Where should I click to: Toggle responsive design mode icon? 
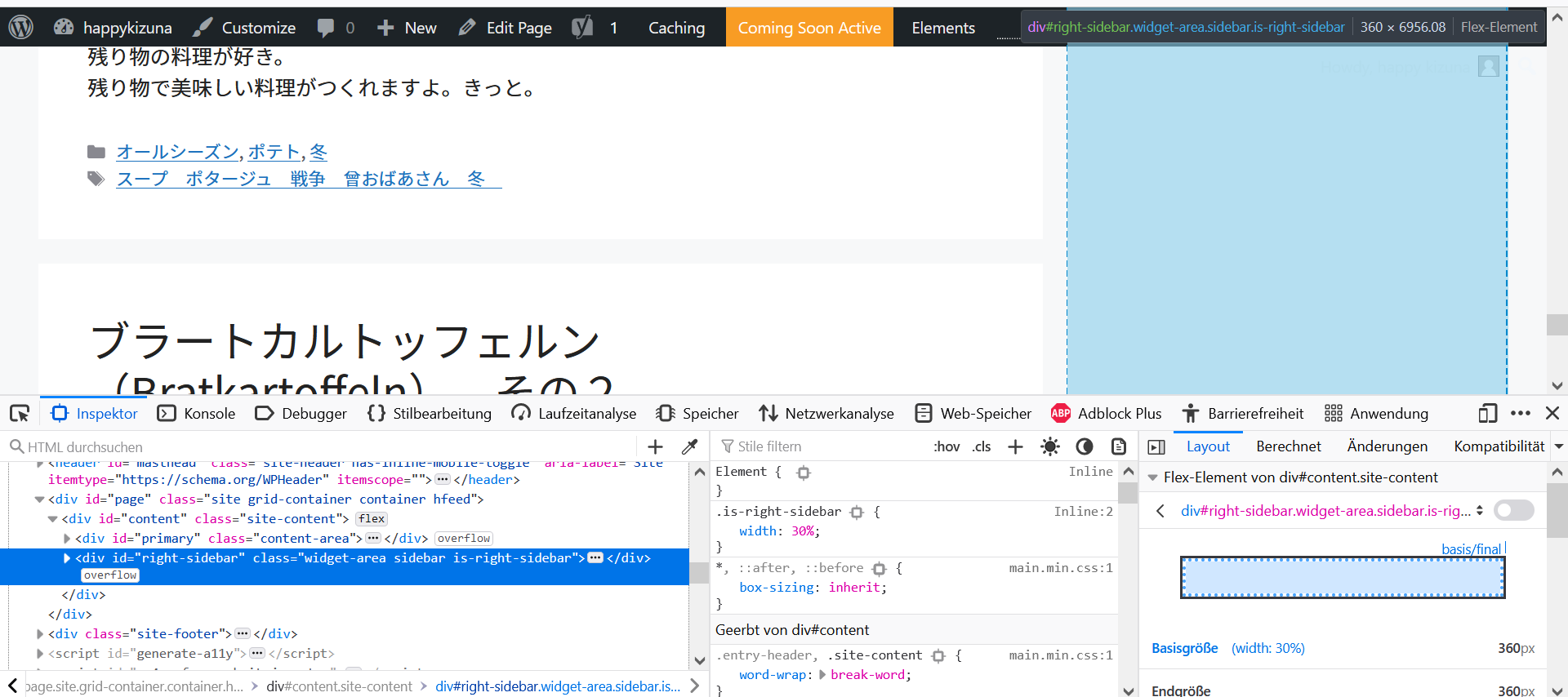tap(1487, 413)
